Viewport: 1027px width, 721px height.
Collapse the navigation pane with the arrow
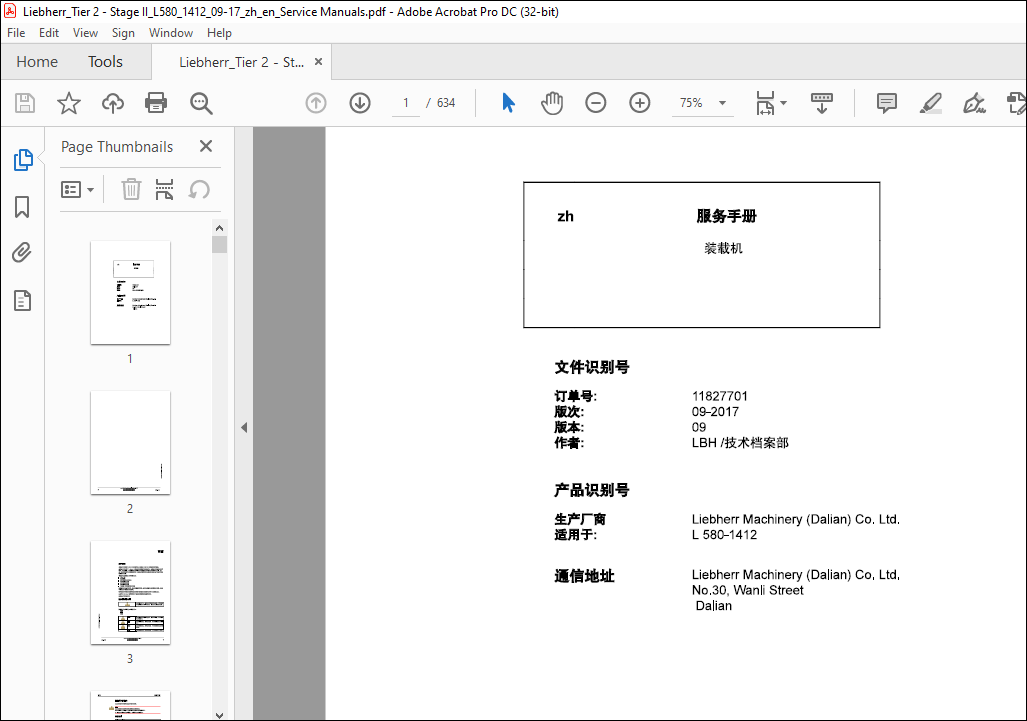tap(244, 428)
